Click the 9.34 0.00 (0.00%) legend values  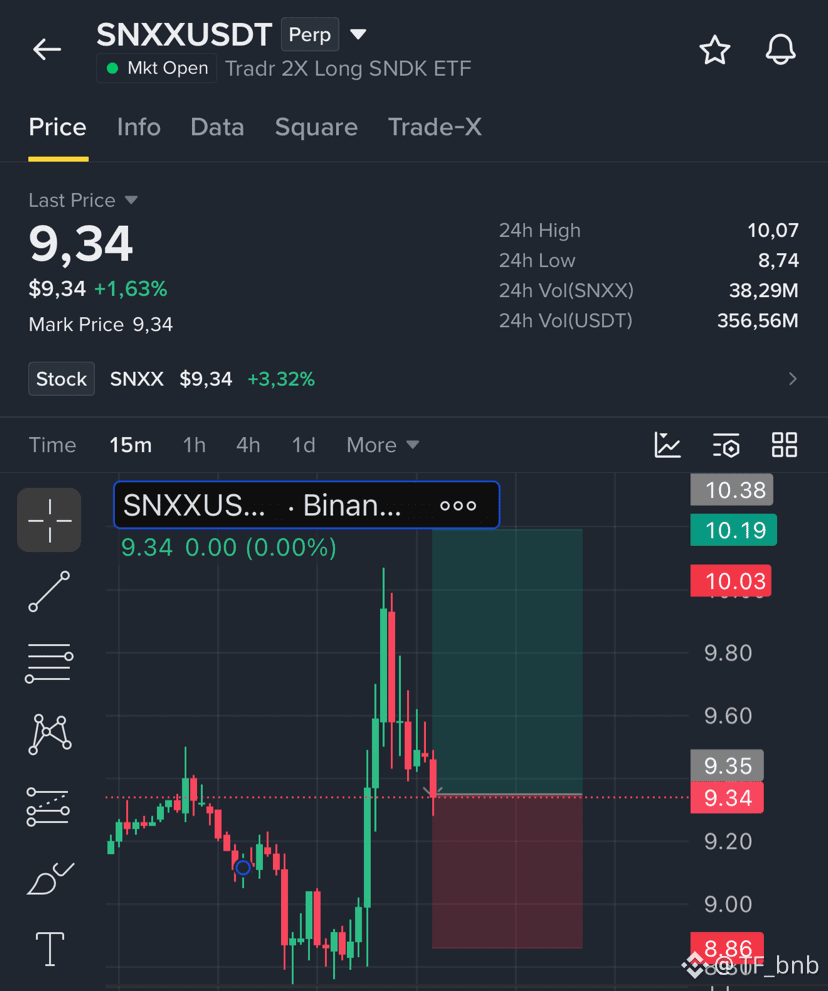pos(229,547)
